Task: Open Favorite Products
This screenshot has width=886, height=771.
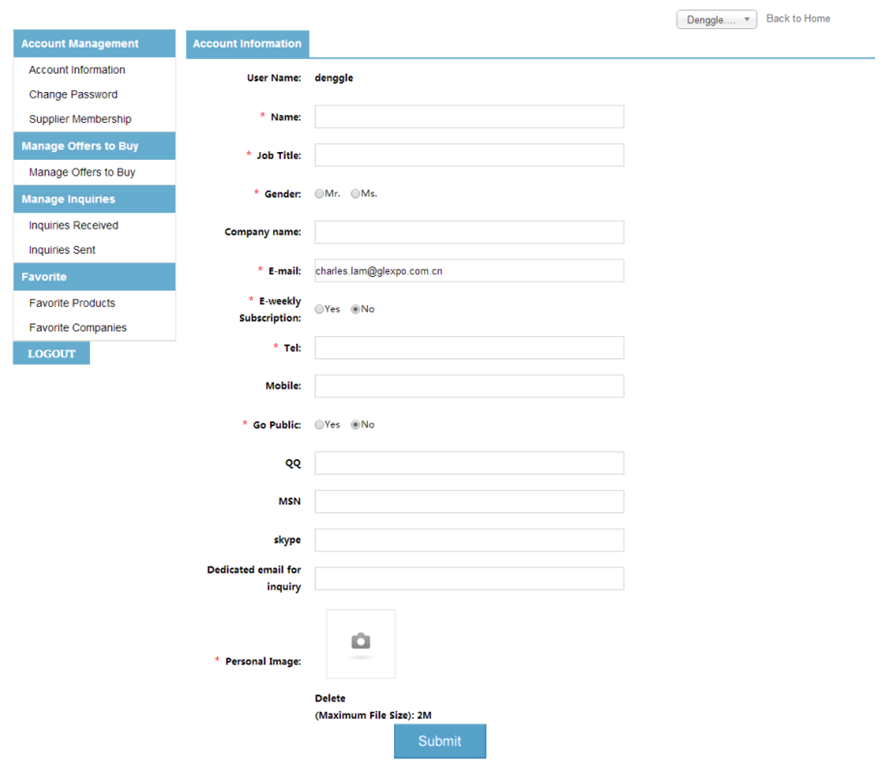Action: (x=72, y=303)
